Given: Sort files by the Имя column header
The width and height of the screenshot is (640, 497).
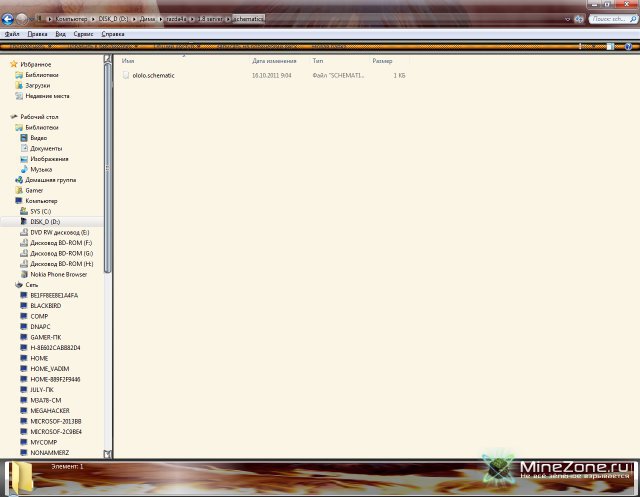Looking at the screenshot, I should tap(128, 61).
